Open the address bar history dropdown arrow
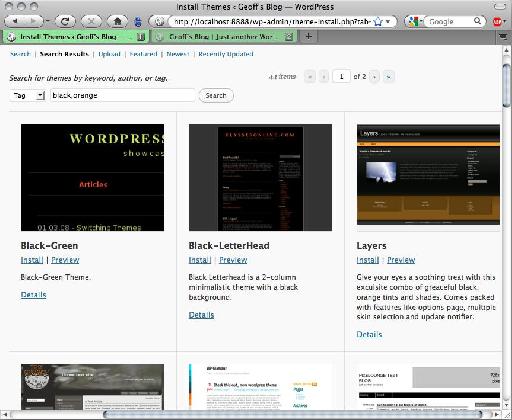 click(388, 21)
